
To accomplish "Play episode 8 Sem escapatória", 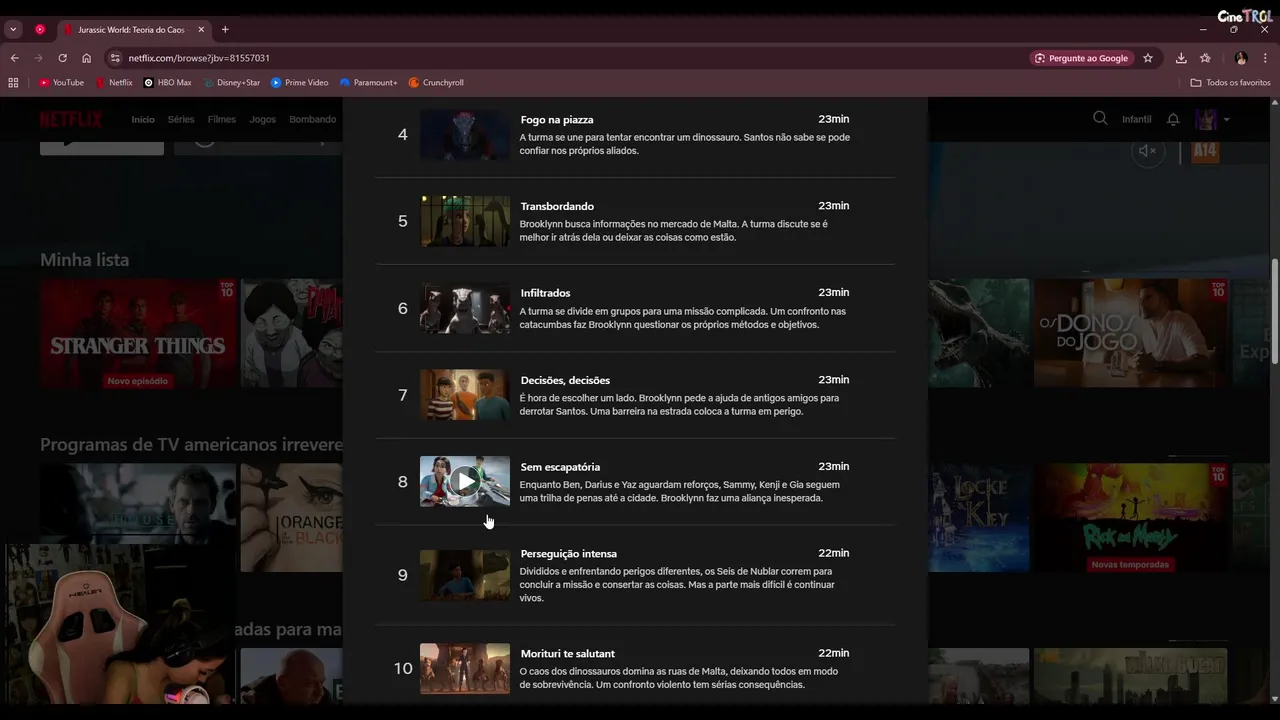I will 465,481.
